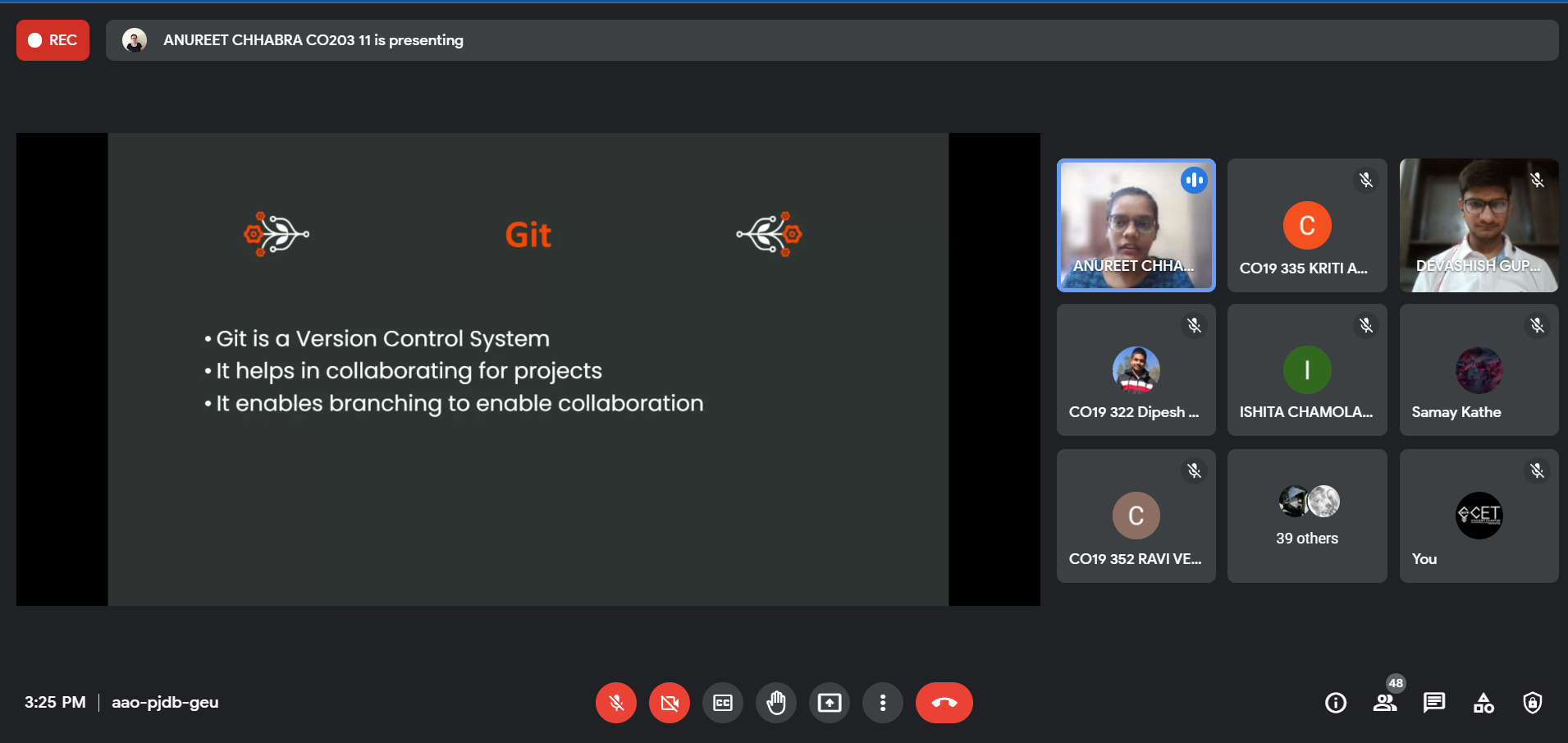Click the ISHITA CHAMOLA participant tile
The width and height of the screenshot is (1568, 743).
coord(1307,370)
